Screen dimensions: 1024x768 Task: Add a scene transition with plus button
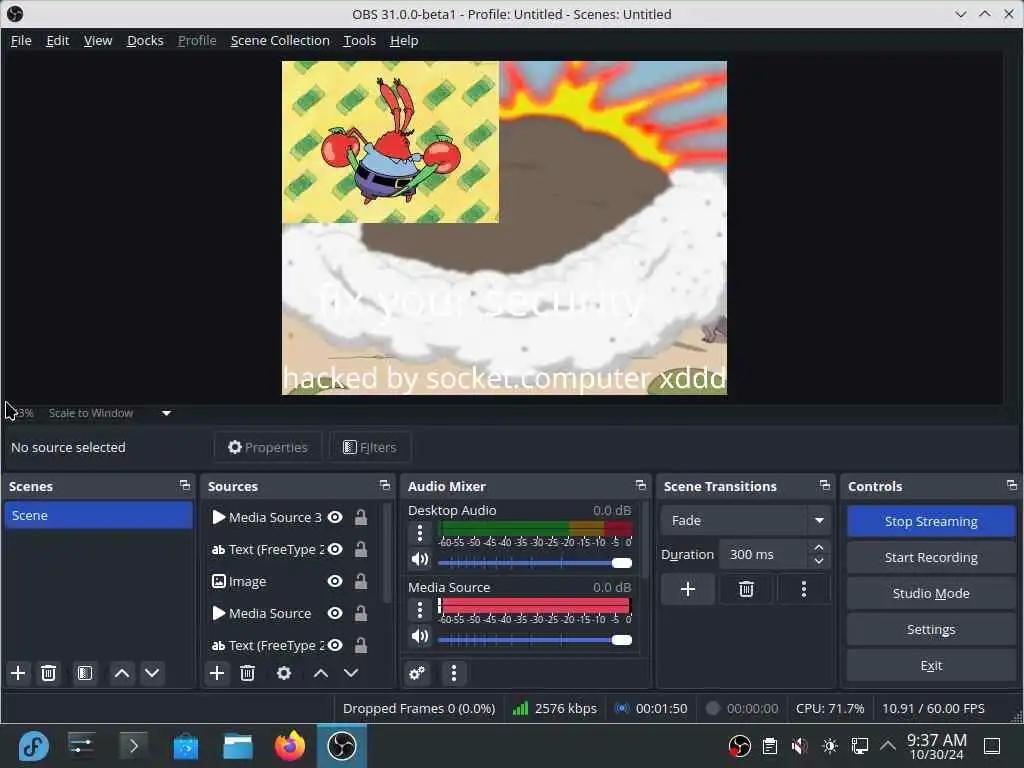(x=688, y=590)
